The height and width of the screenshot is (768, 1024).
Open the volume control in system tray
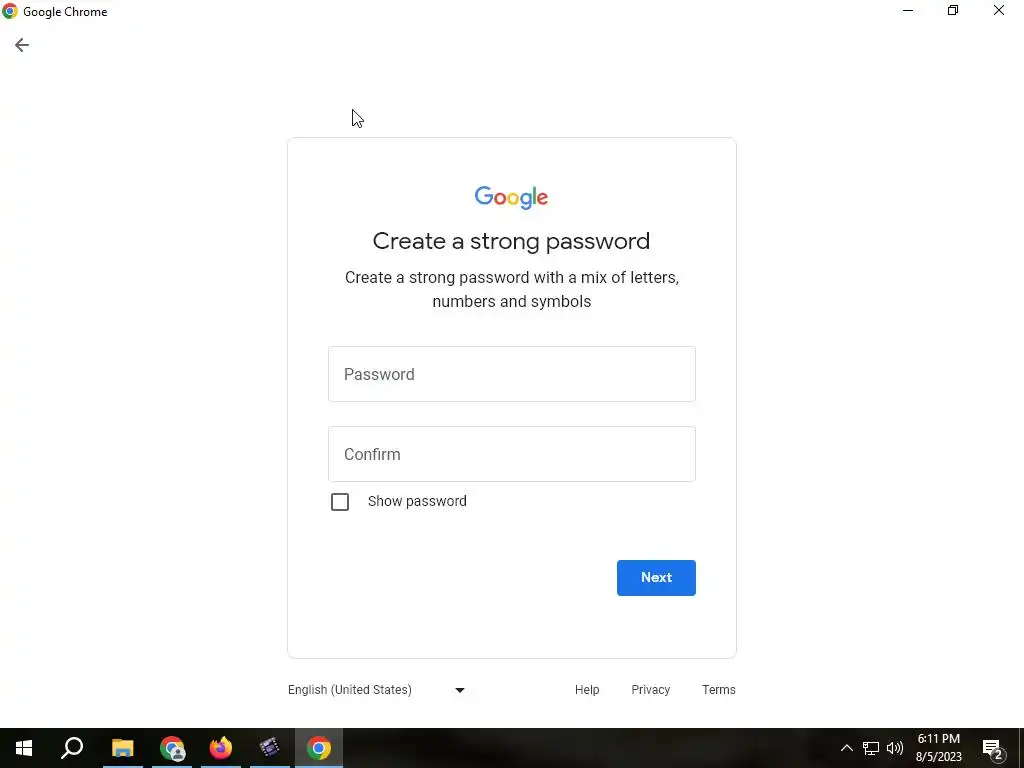tap(895, 748)
